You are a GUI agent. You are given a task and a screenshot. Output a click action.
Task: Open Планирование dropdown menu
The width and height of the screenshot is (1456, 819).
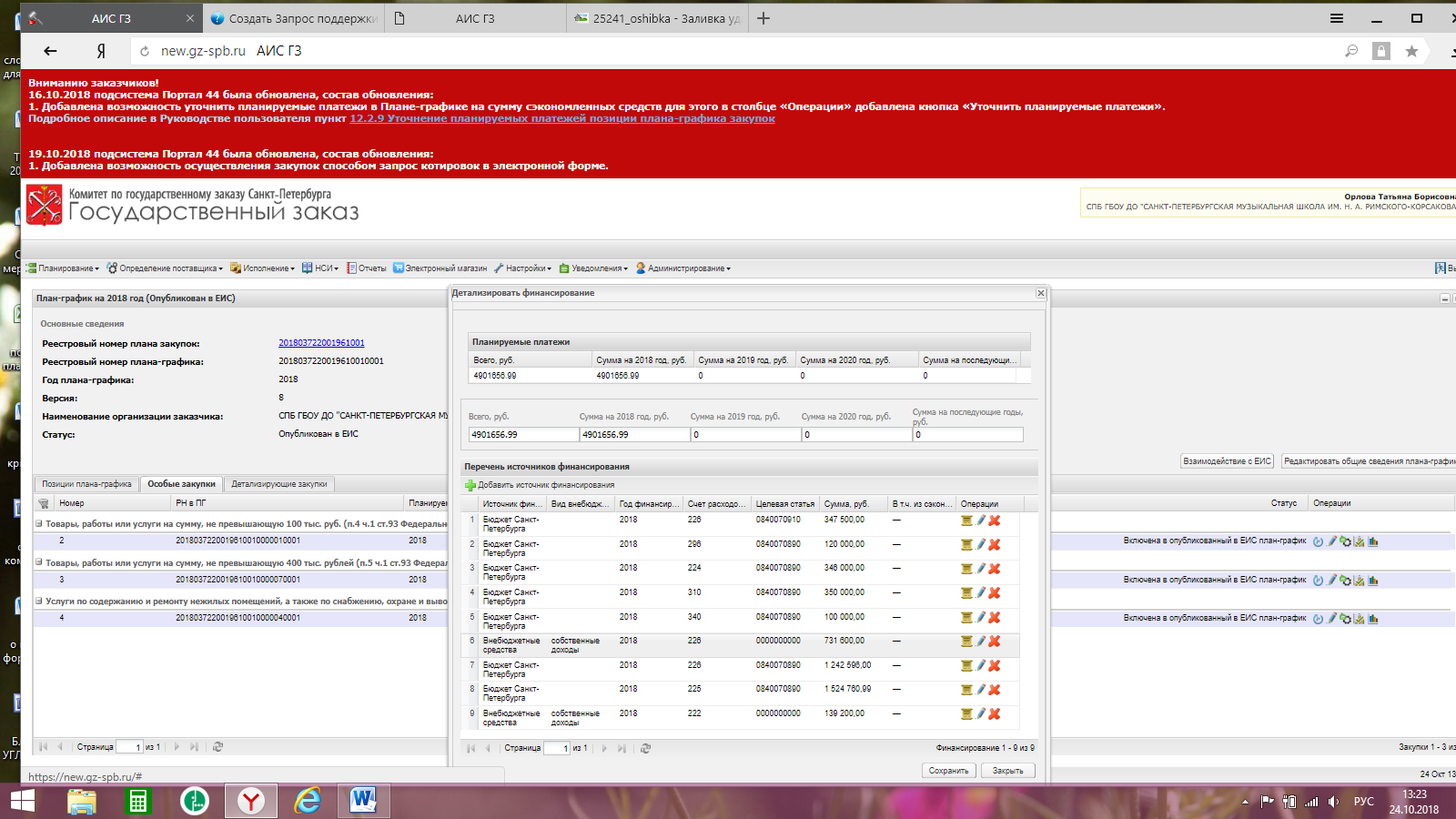(x=63, y=268)
